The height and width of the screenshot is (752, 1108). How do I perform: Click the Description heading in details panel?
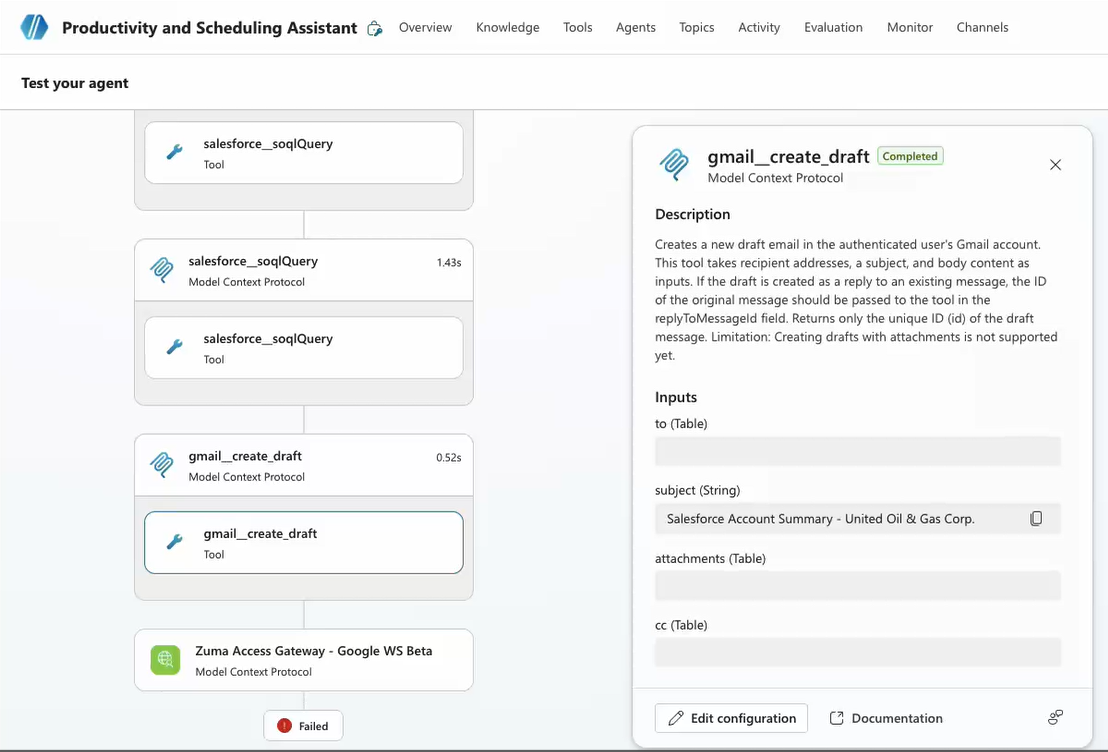(692, 214)
